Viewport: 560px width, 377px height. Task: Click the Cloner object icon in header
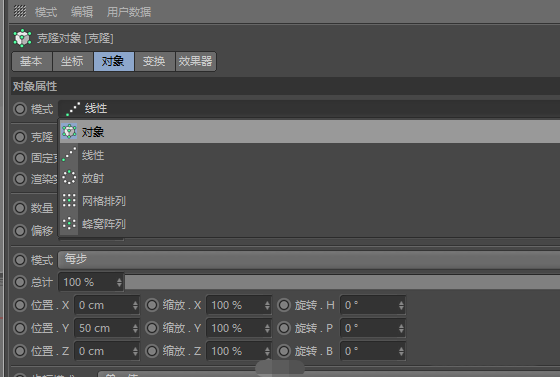tap(22, 38)
